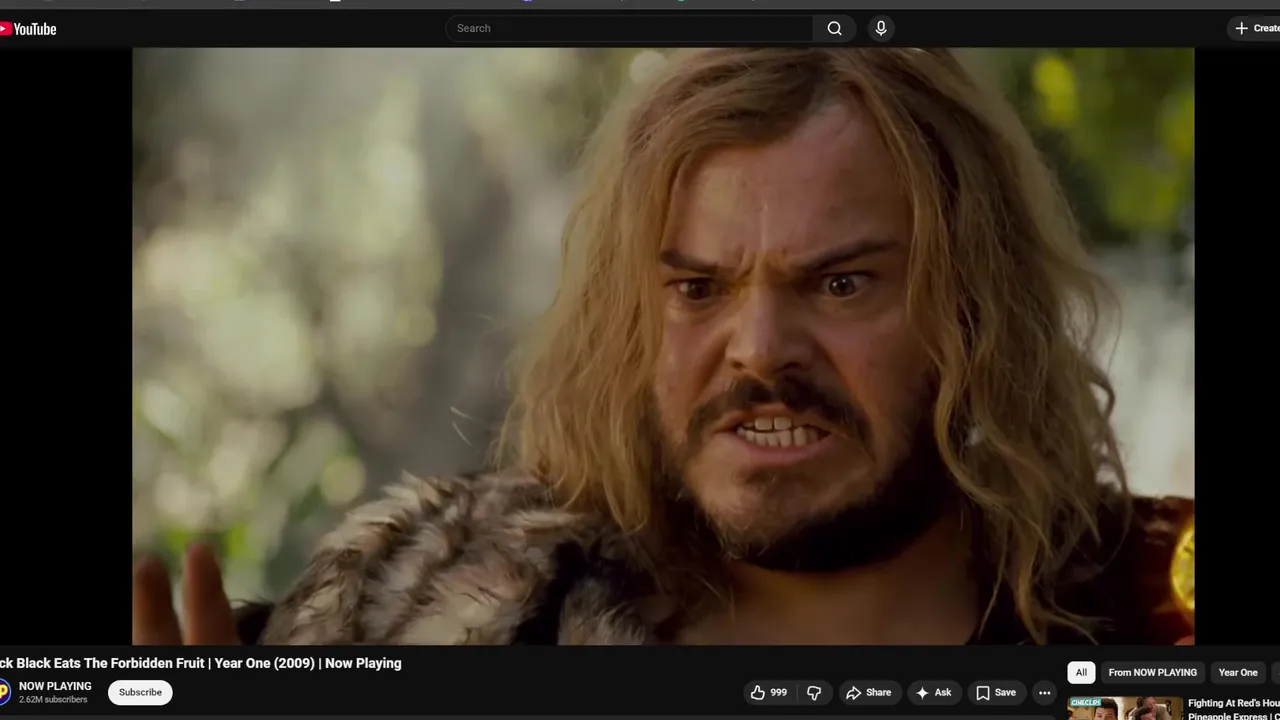Open Fighting At Red's House video thumbnail
Screen dimensions: 1280x720
1125,709
